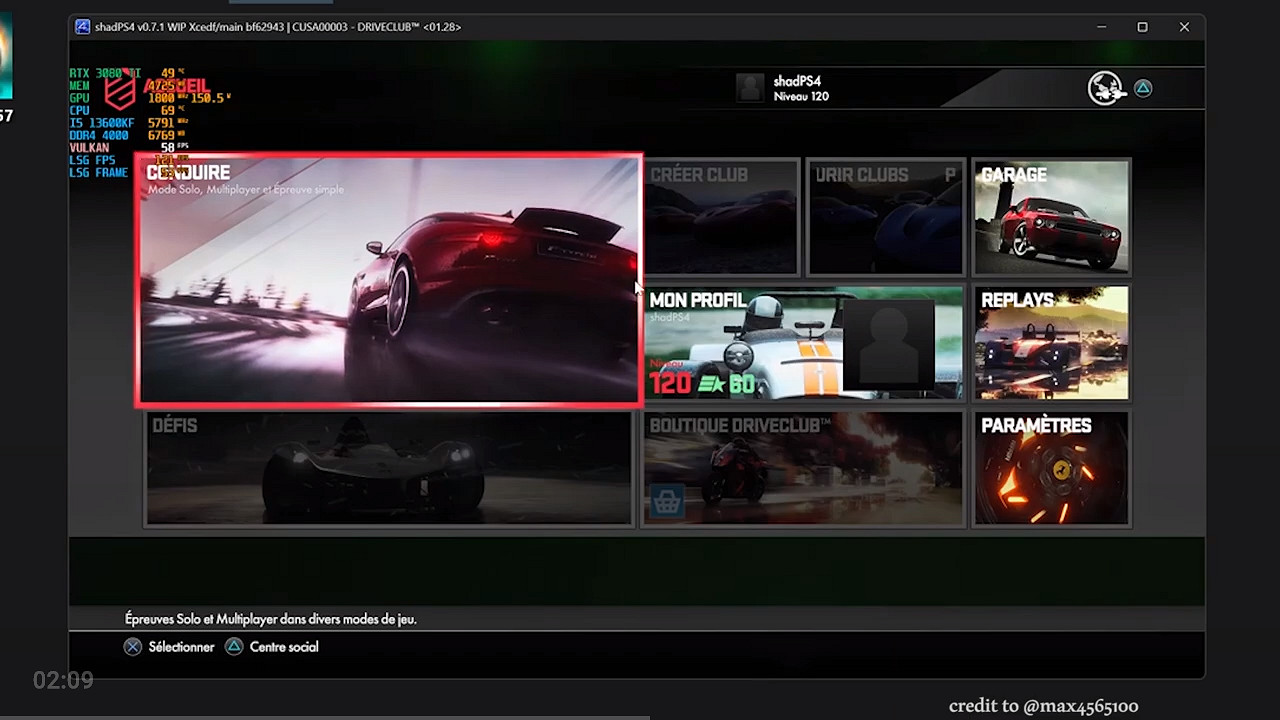Select the partially hidden Clubs tile
This screenshot has width=1280, height=720.
[886, 217]
